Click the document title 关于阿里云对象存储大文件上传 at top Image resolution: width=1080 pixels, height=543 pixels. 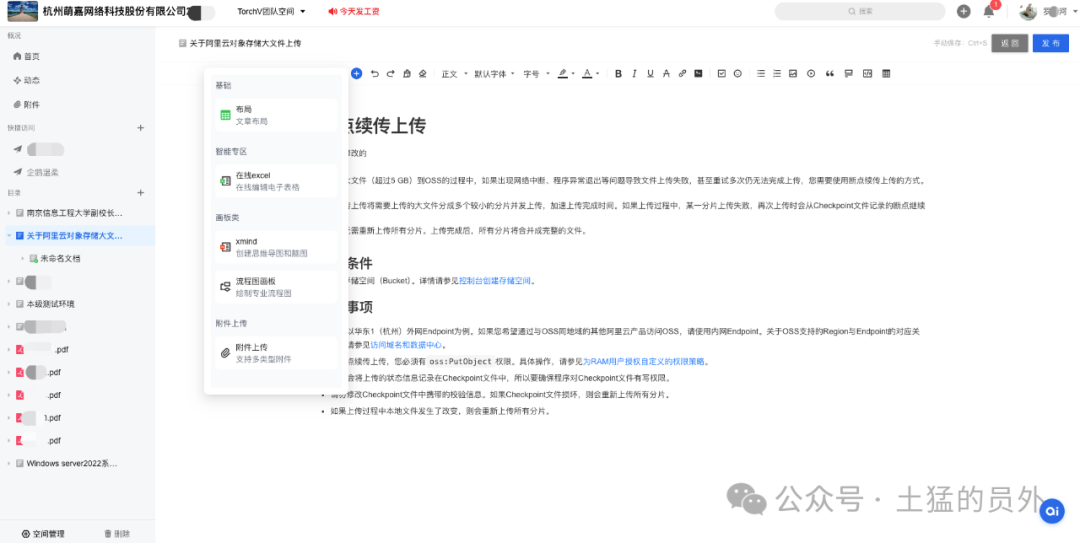coord(245,43)
